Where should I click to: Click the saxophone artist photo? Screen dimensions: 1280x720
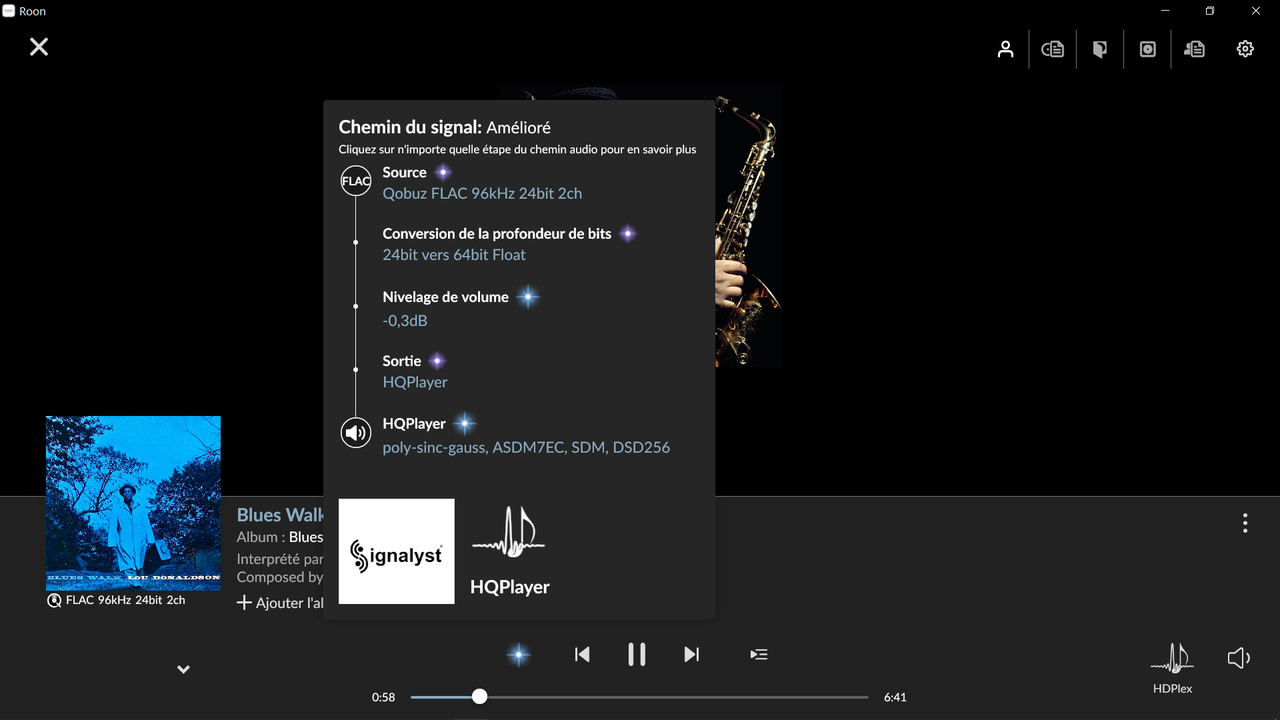[748, 226]
